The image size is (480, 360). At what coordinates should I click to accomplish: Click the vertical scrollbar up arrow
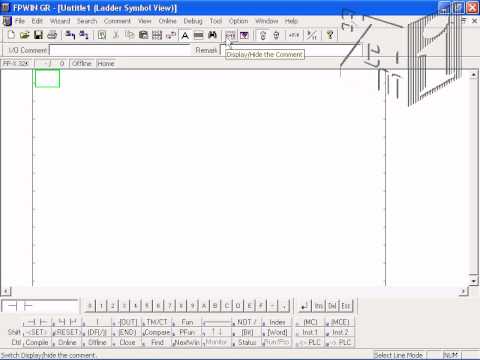473,75
